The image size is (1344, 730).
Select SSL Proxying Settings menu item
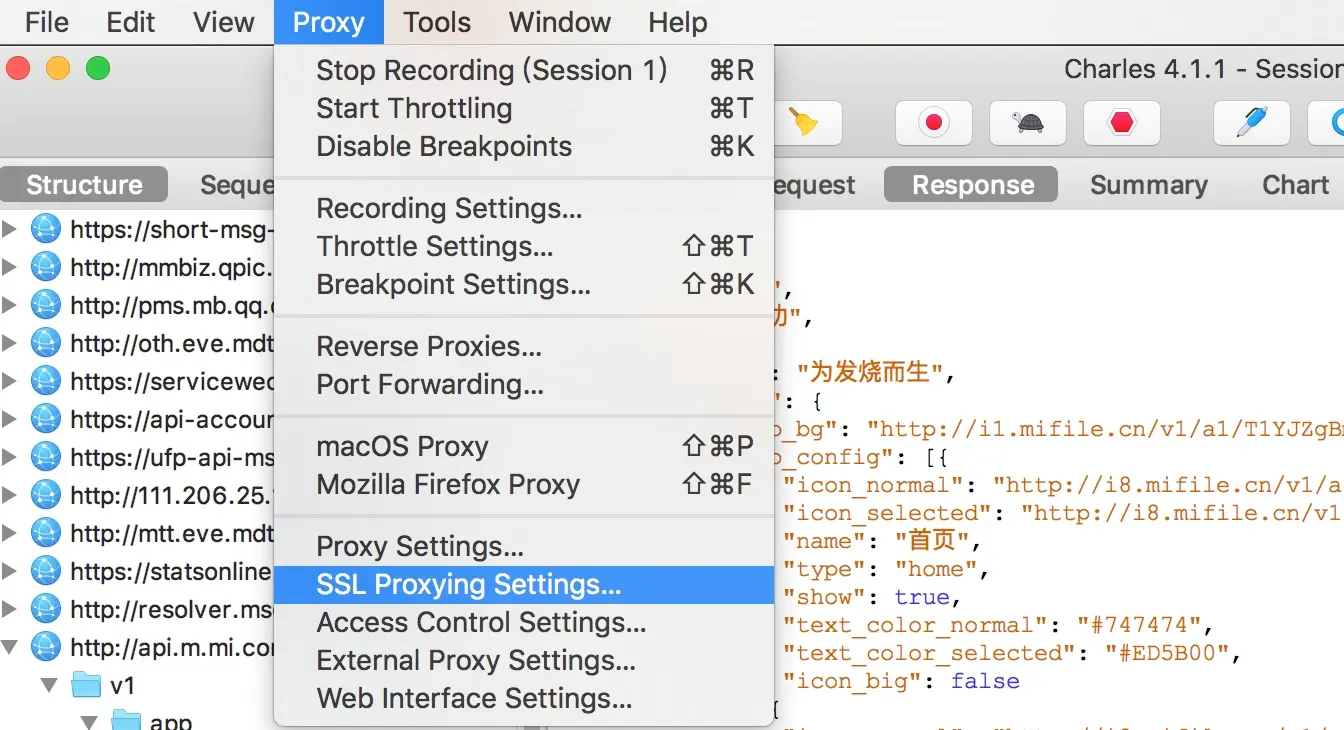[524, 584]
